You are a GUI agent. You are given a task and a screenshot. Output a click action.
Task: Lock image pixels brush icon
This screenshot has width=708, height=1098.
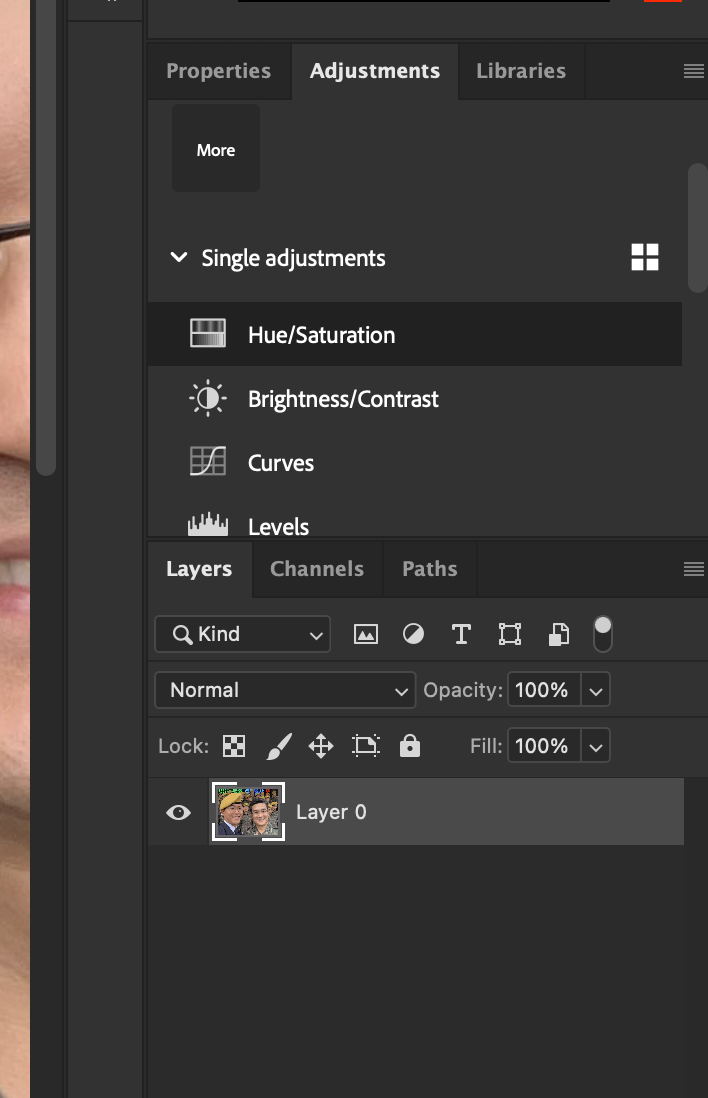tap(279, 746)
